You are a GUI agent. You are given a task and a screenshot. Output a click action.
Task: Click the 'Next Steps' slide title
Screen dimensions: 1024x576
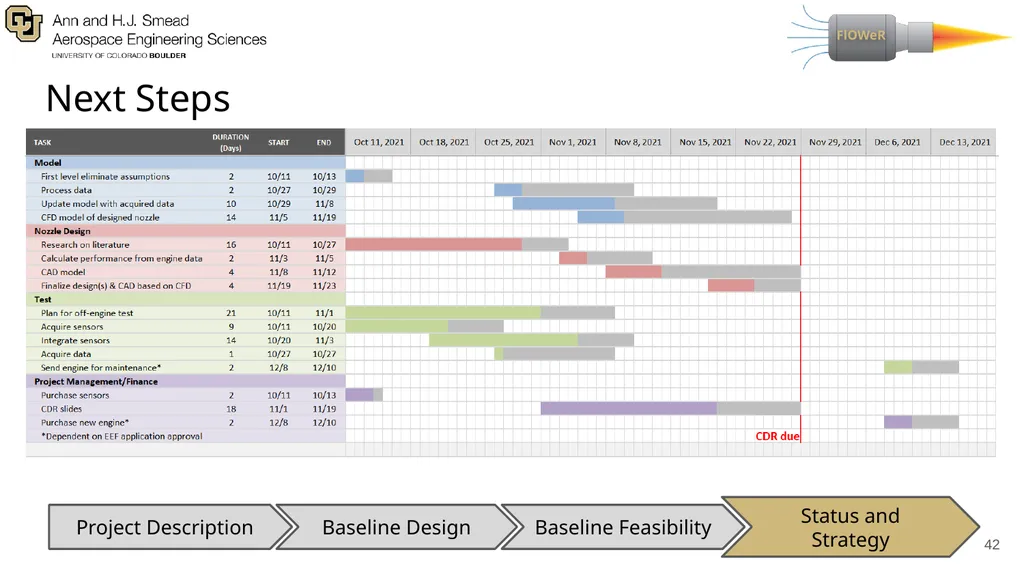[x=138, y=99]
